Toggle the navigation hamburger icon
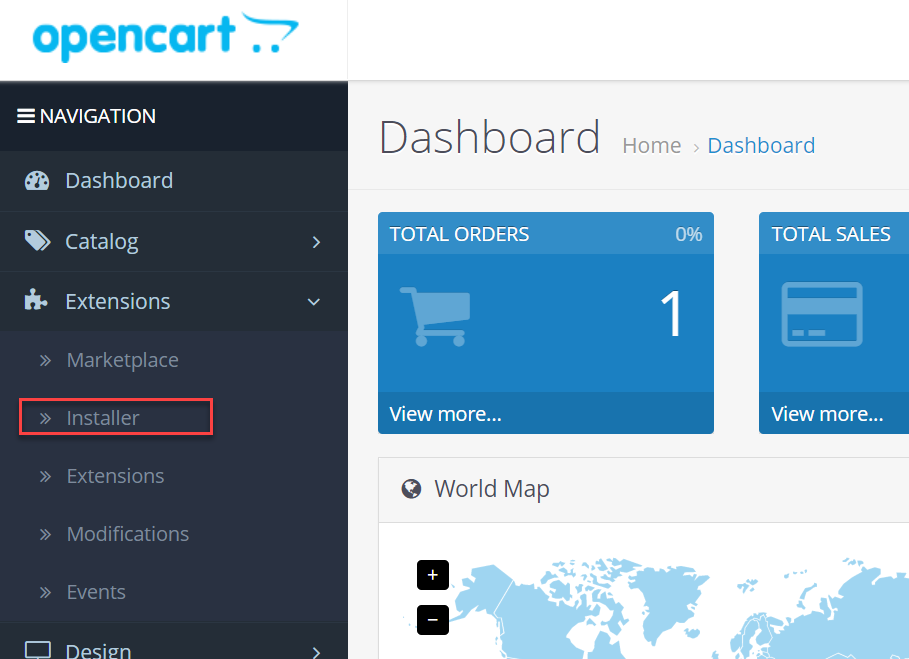 coord(26,116)
